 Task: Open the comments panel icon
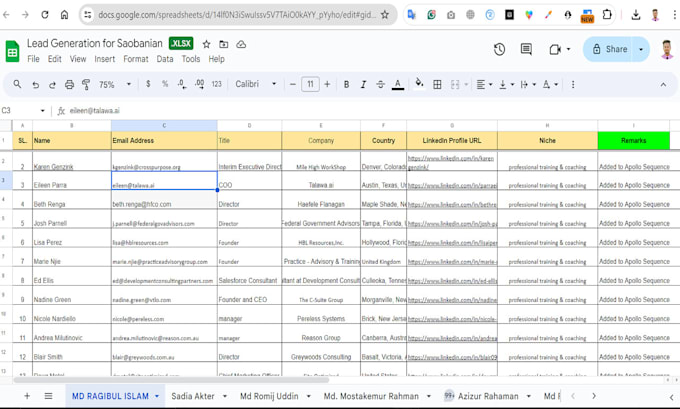click(526, 49)
